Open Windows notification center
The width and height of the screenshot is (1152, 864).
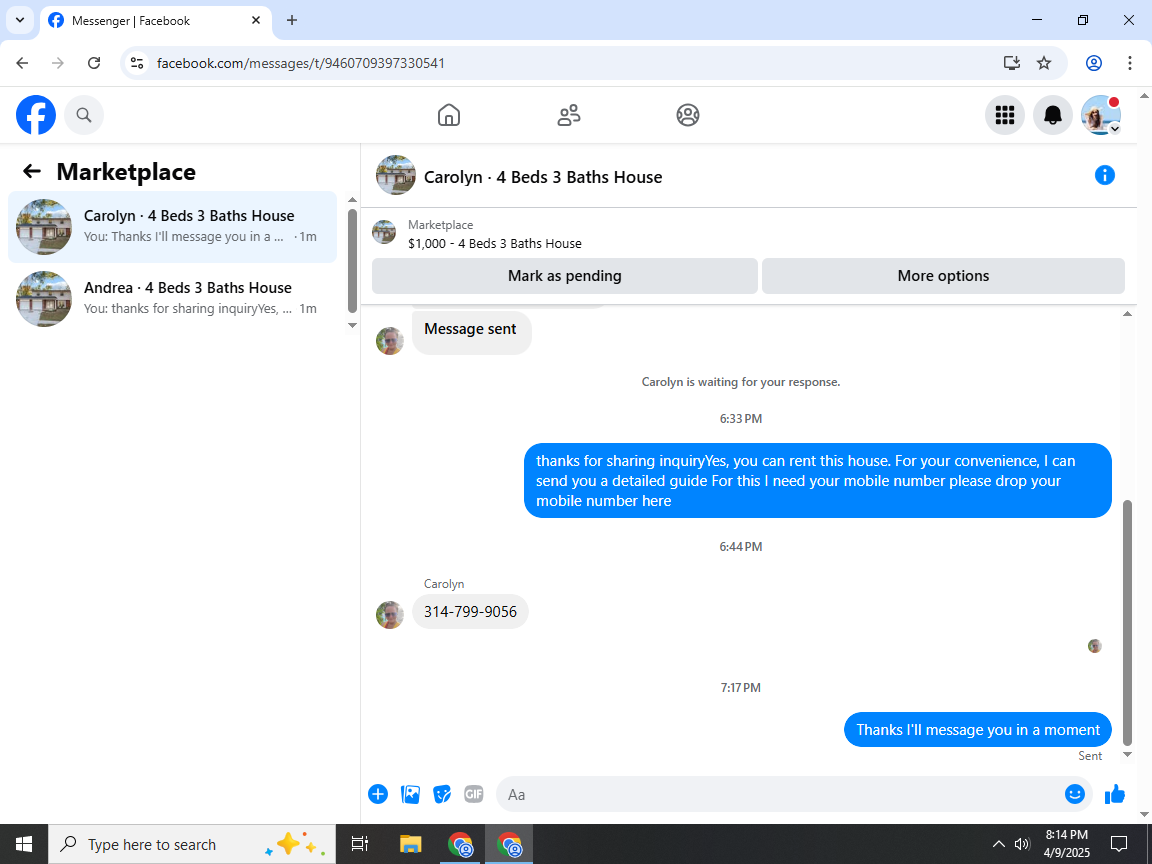pos(1119,844)
